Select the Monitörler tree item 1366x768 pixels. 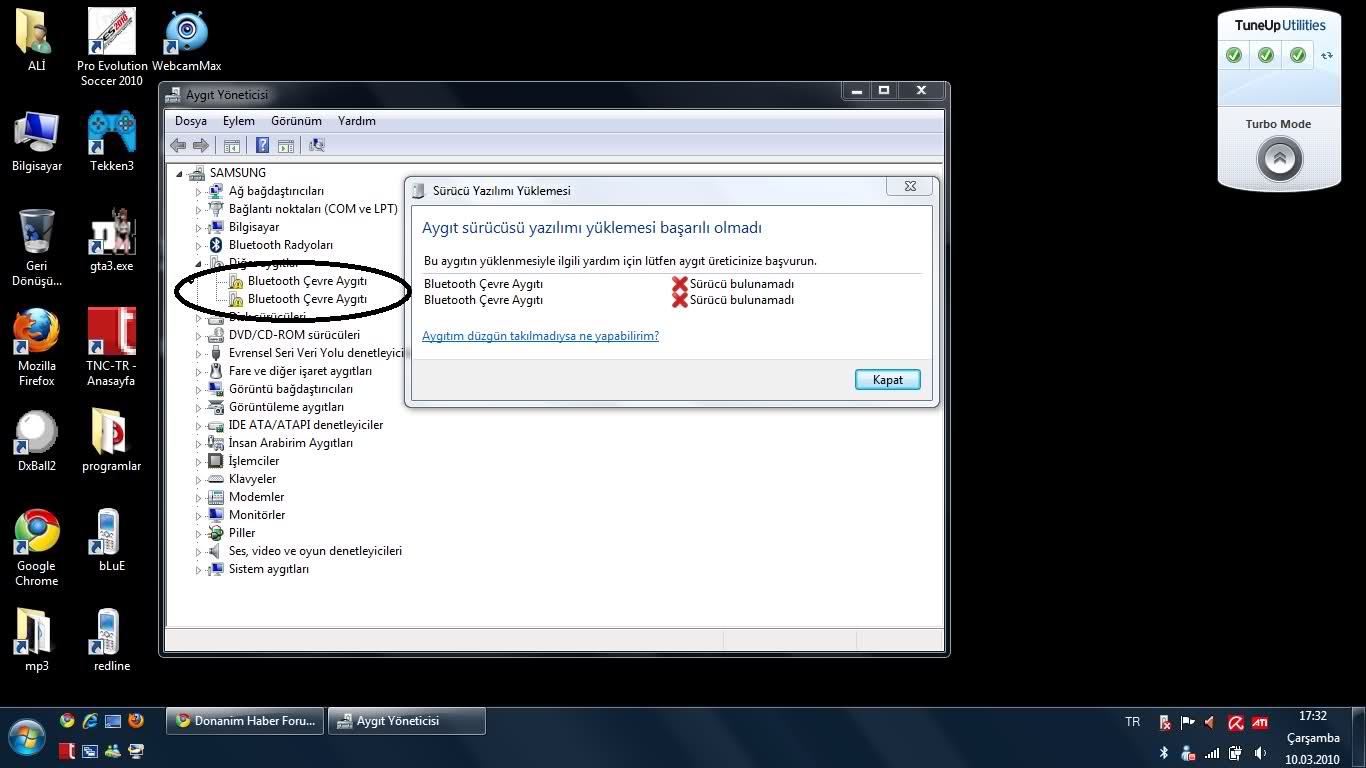[x=257, y=515]
